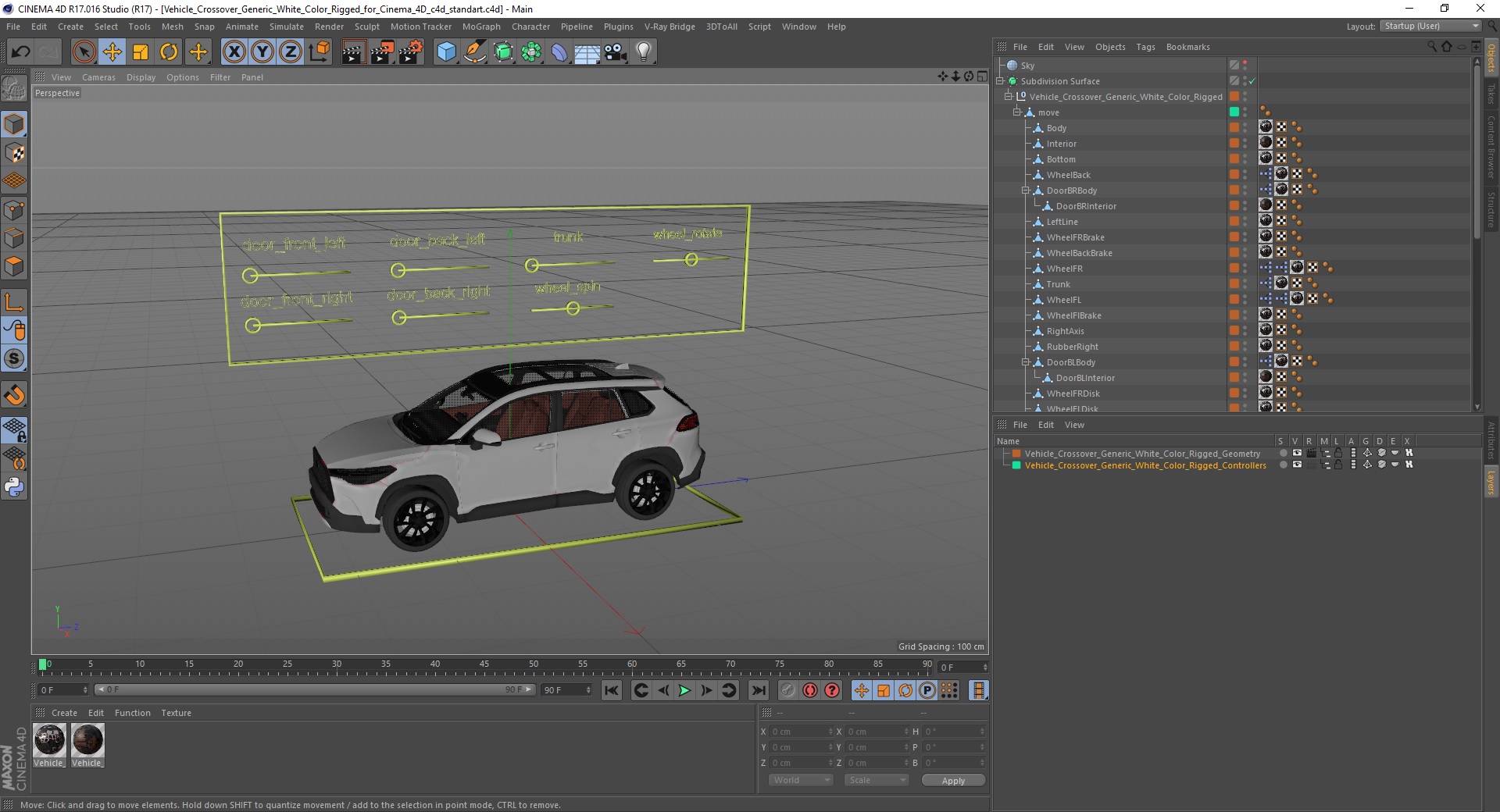Click the wheel_rotate slider knob

691,260
